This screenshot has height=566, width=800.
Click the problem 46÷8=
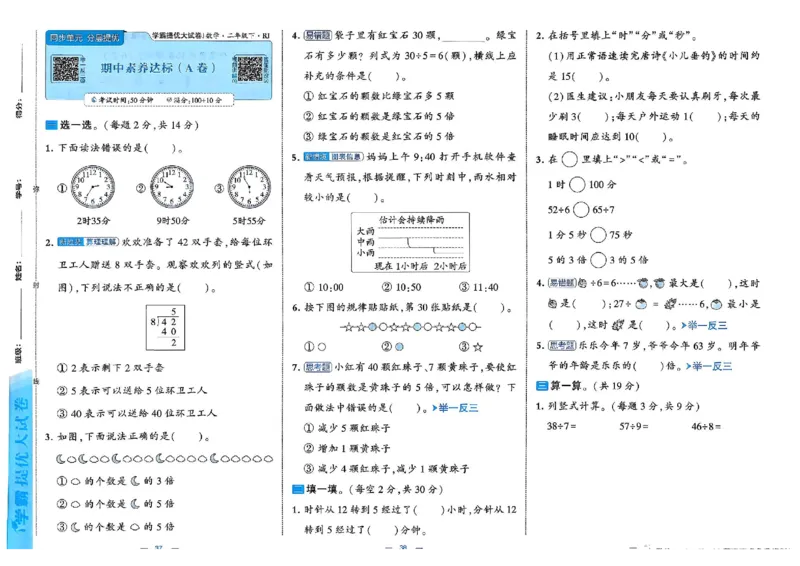coord(706,426)
